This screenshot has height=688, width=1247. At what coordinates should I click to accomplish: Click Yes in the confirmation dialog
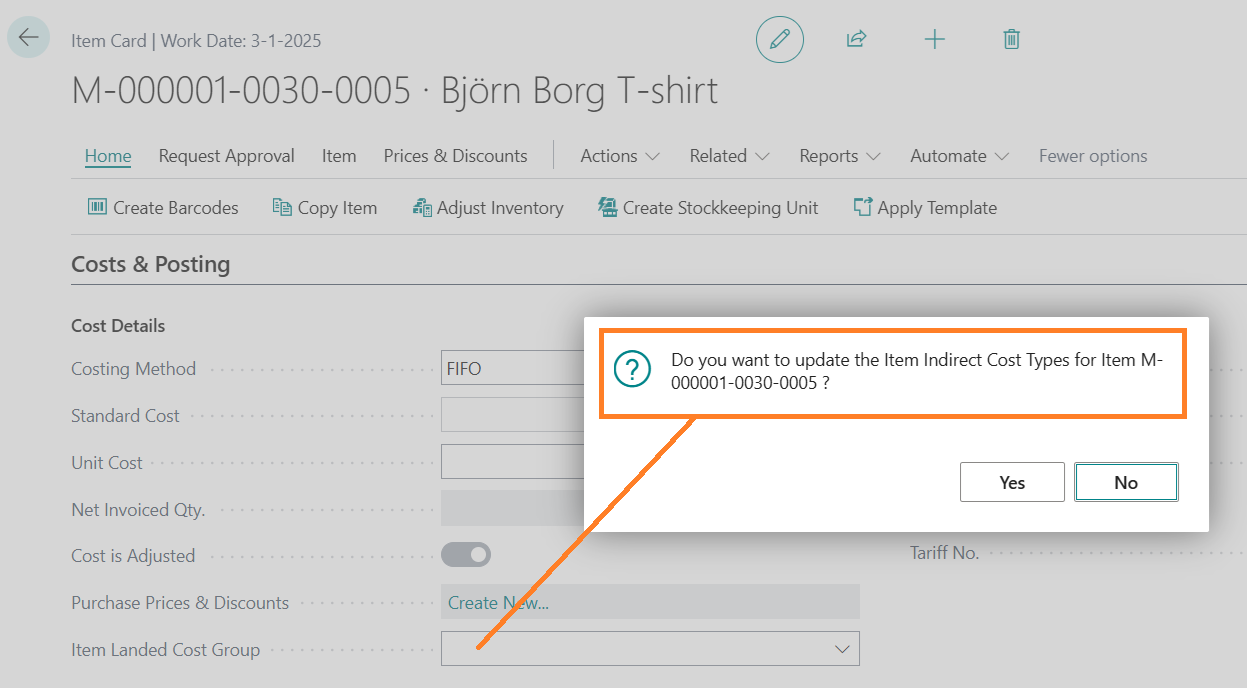(x=1012, y=482)
